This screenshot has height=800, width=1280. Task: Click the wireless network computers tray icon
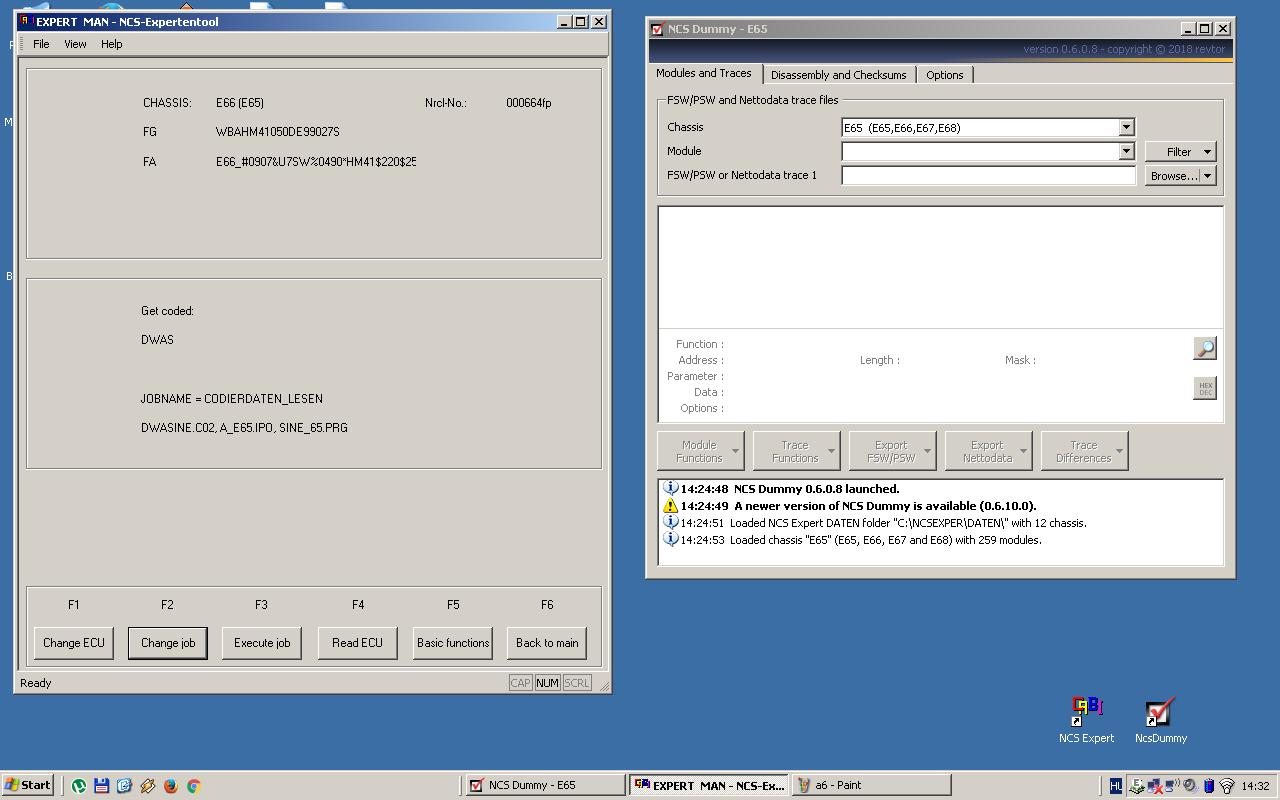click(1172, 785)
